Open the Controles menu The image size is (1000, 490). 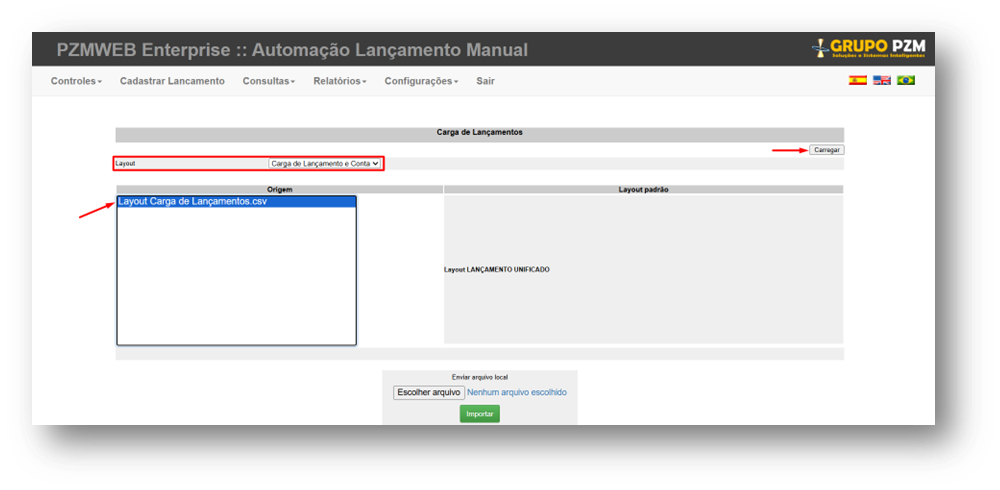point(76,81)
